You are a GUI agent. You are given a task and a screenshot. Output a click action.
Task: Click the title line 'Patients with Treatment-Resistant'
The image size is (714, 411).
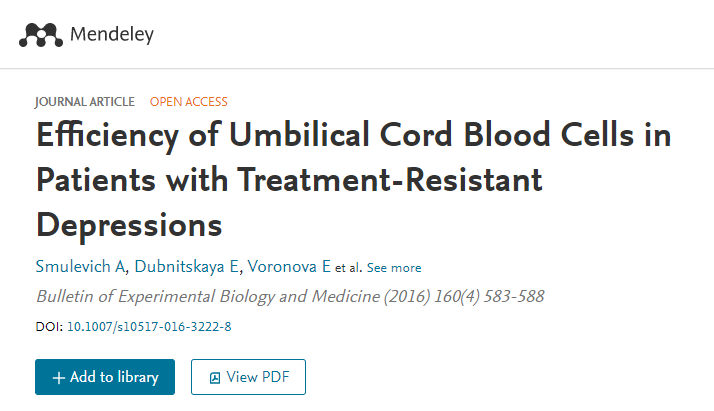[x=289, y=180]
